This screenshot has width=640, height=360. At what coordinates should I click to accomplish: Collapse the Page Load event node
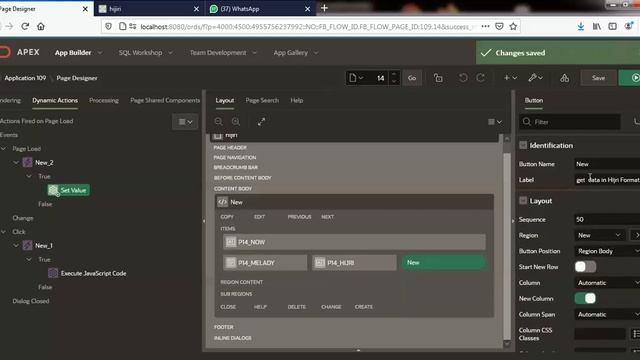click(4, 149)
